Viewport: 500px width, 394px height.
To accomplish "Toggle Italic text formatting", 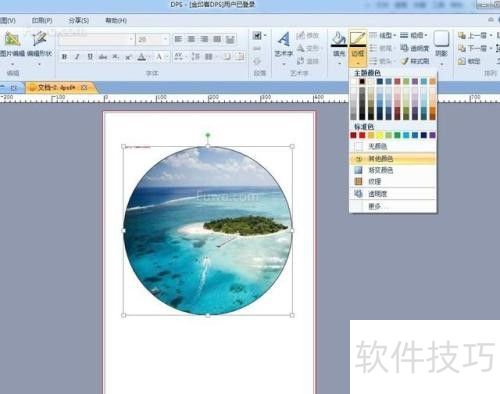I will pos(77,57).
